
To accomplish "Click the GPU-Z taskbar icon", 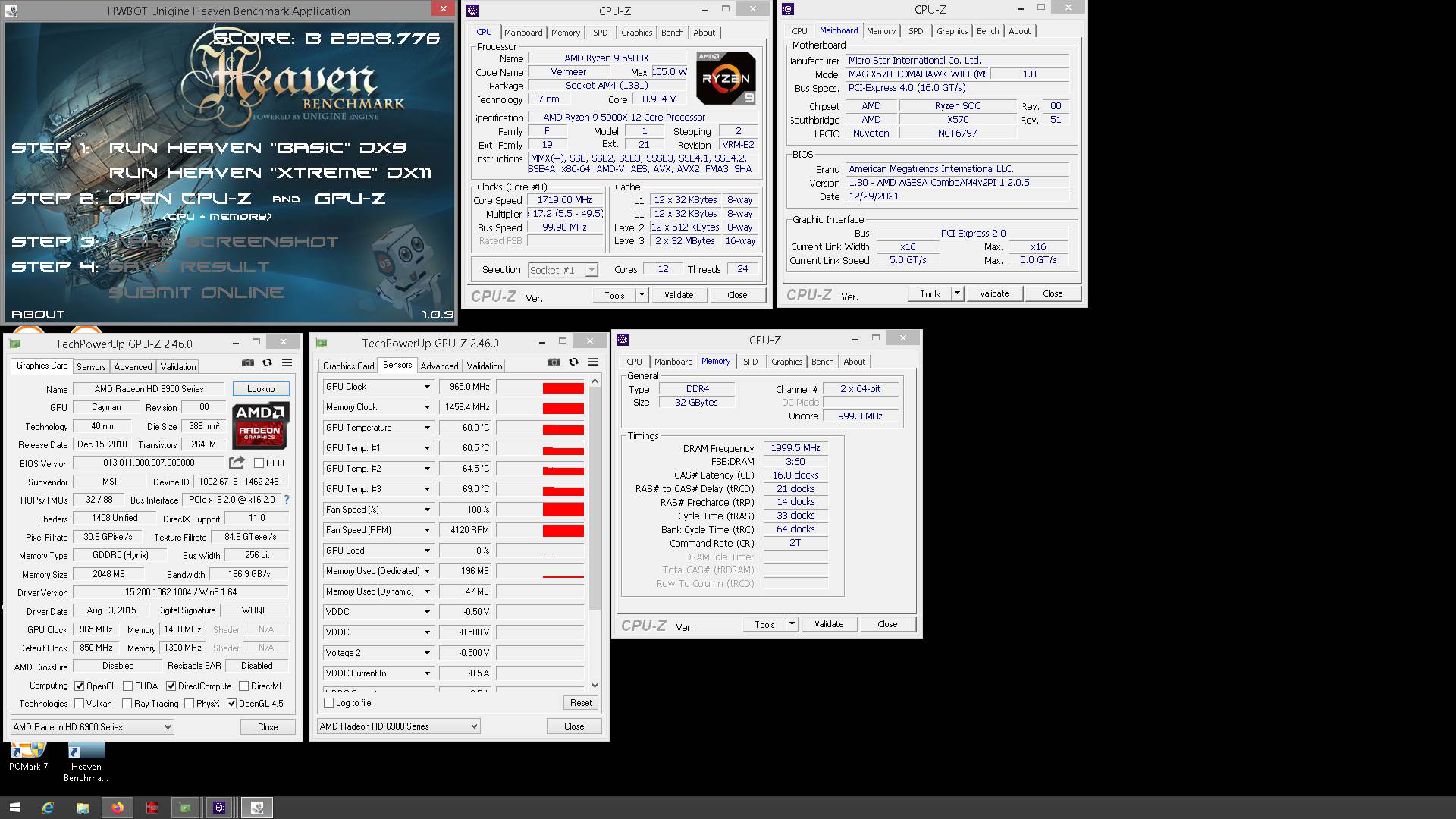I will (185, 808).
